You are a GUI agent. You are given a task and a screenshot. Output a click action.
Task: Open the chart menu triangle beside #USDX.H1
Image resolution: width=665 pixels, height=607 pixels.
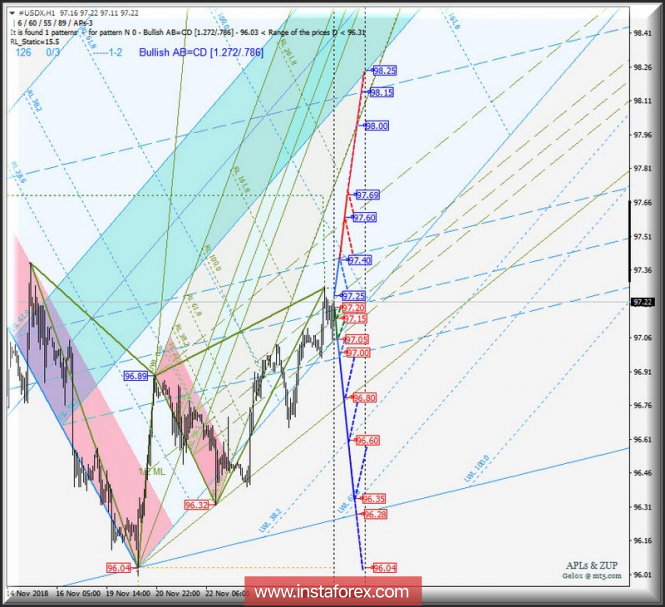[12, 13]
